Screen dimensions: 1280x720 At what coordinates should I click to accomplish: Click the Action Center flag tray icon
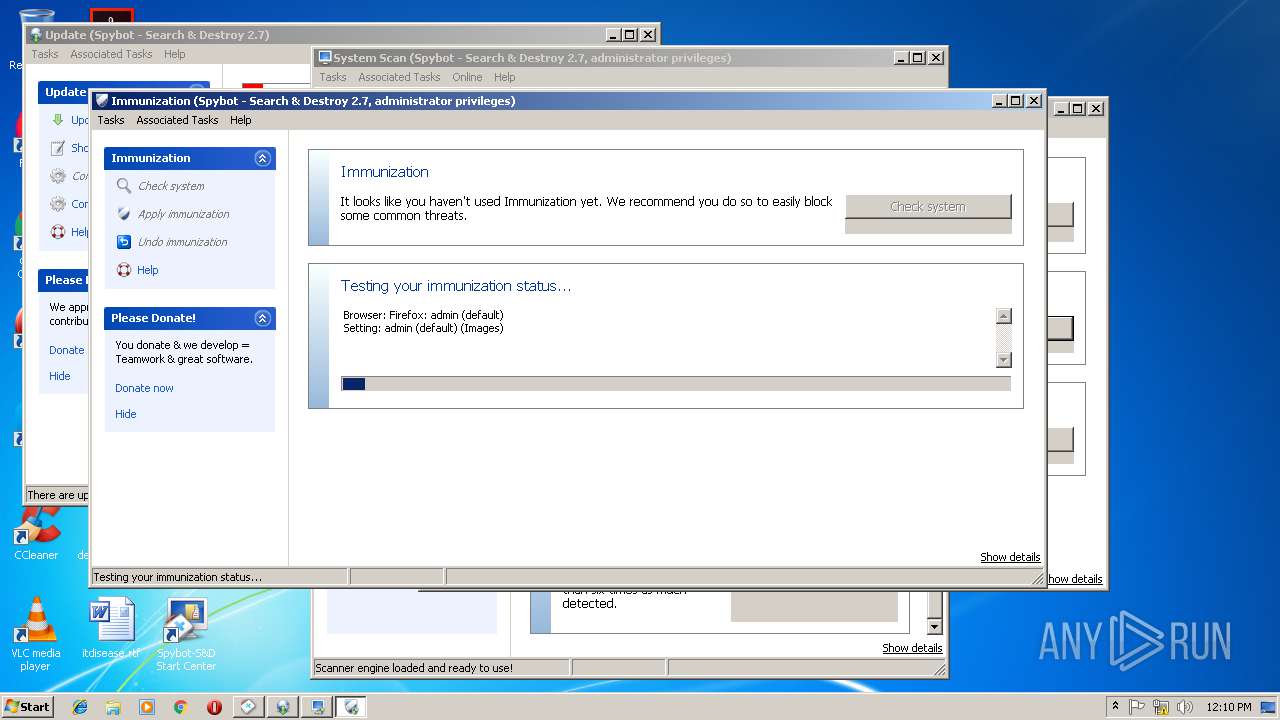pos(1137,707)
